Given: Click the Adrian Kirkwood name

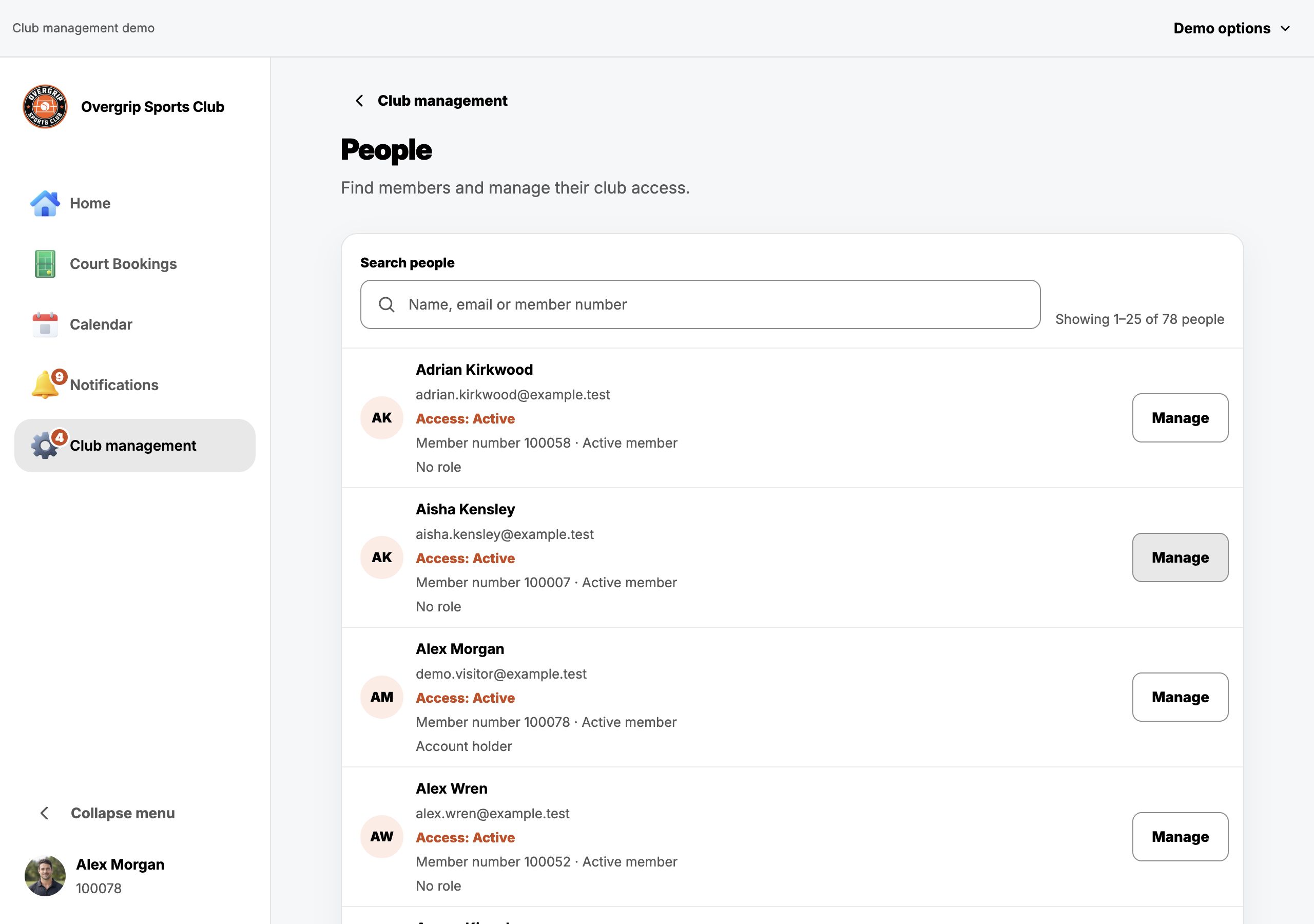Looking at the screenshot, I should tap(474, 370).
